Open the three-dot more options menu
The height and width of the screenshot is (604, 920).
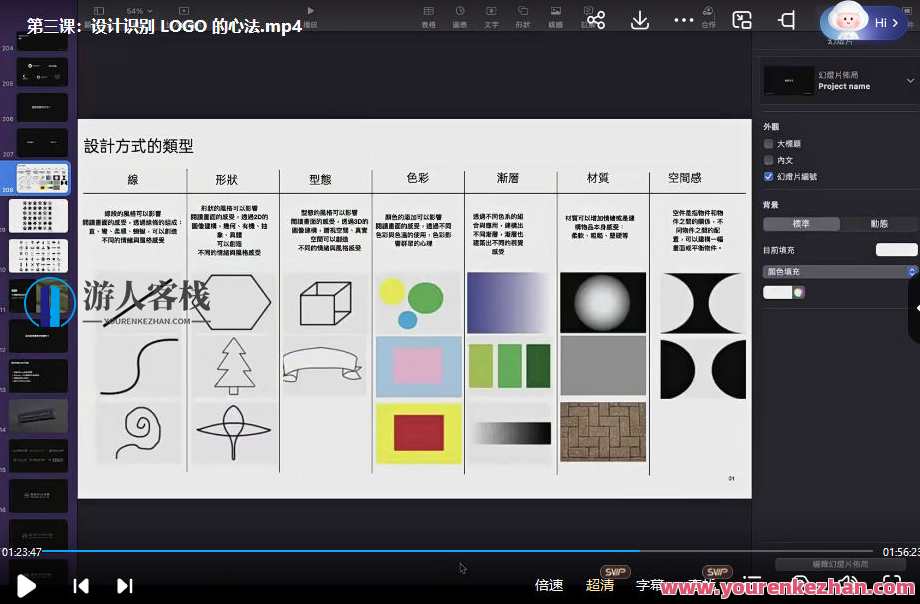tap(684, 21)
